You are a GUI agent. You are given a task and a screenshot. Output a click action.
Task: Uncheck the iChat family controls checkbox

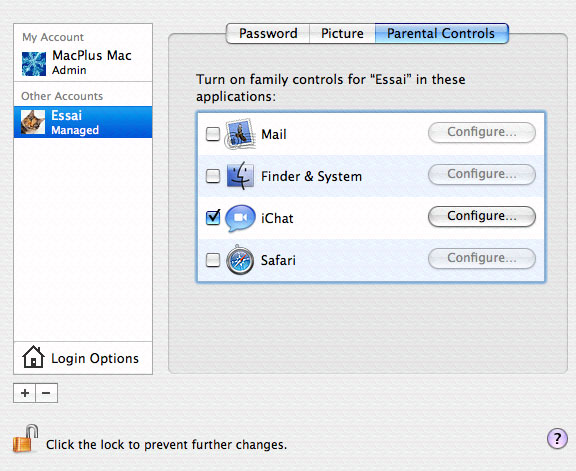click(213, 217)
